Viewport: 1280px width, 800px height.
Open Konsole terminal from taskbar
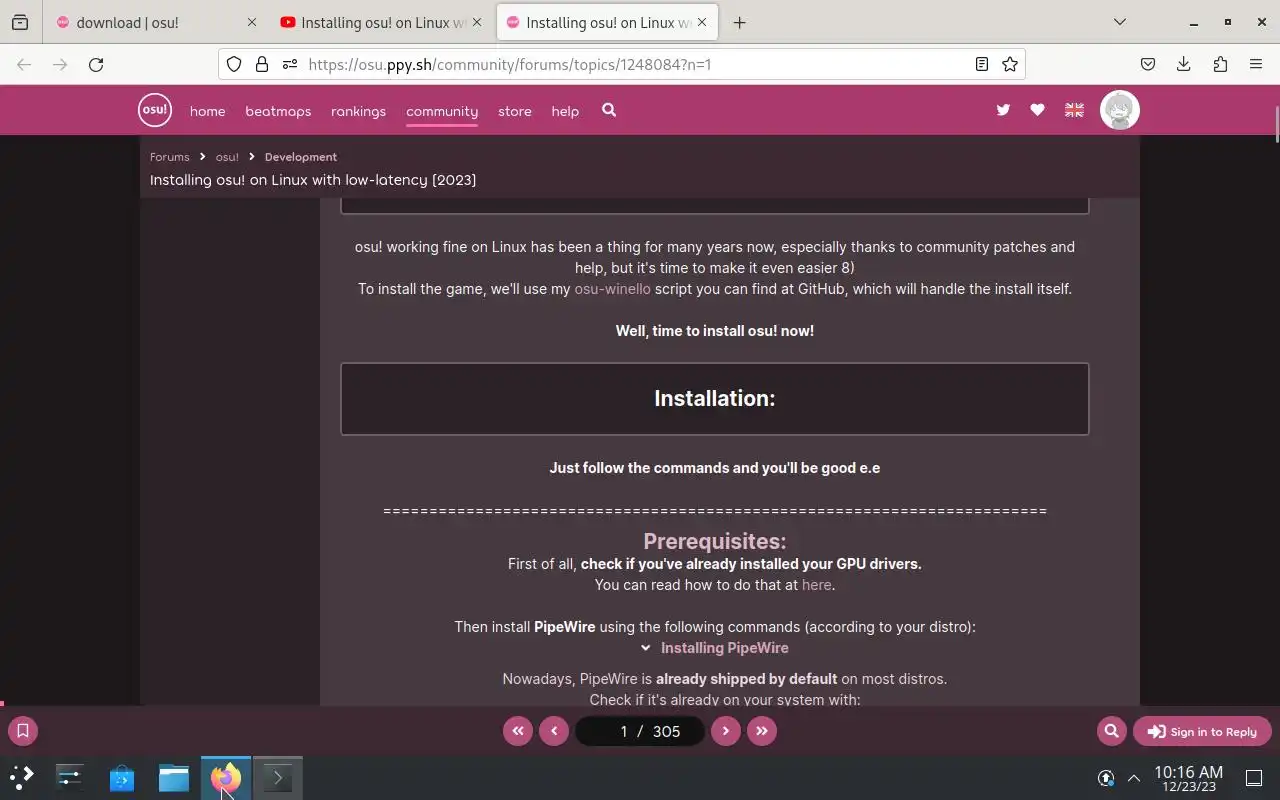pyautogui.click(x=277, y=777)
